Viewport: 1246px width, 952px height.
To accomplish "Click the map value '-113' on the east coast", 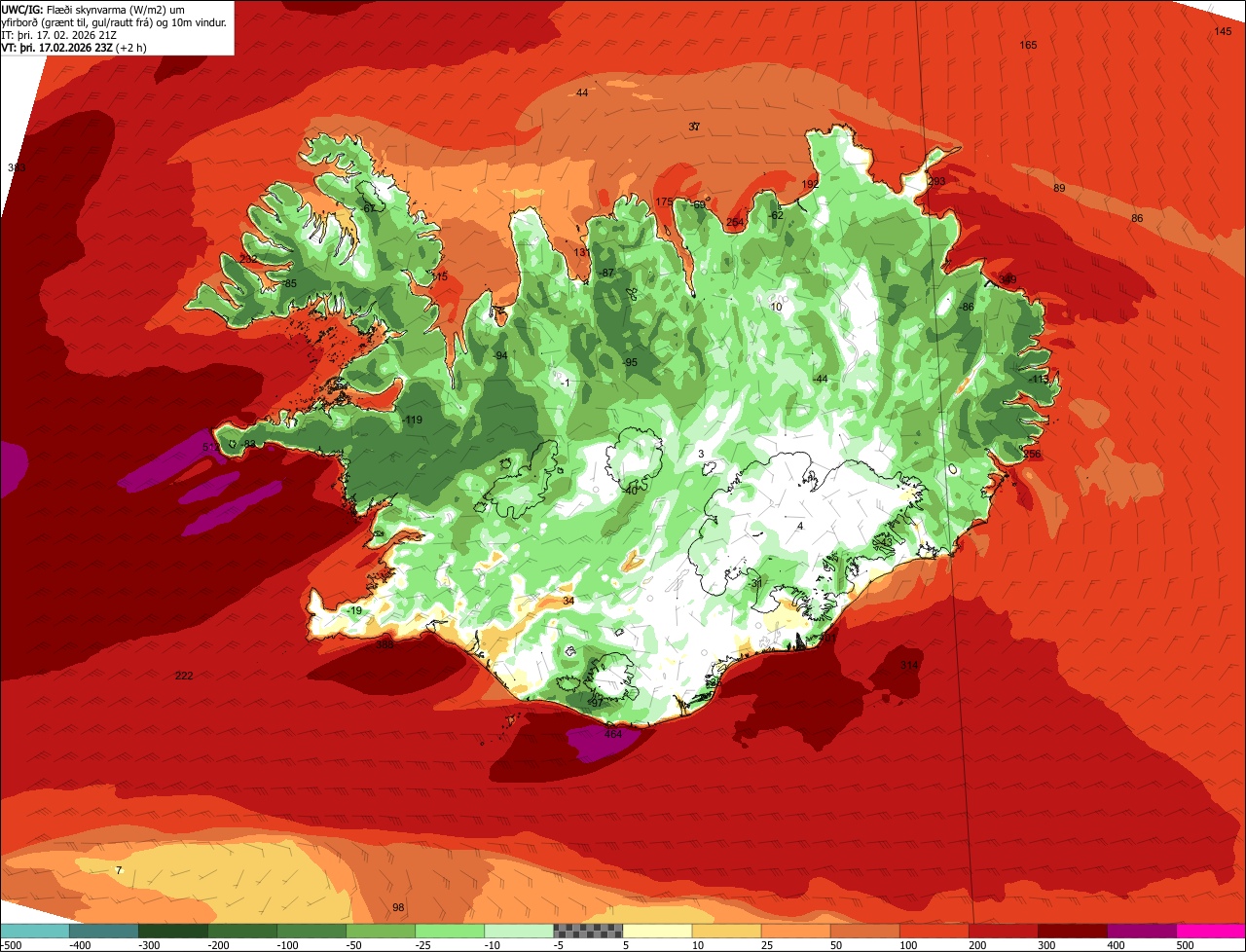I will [x=1039, y=379].
